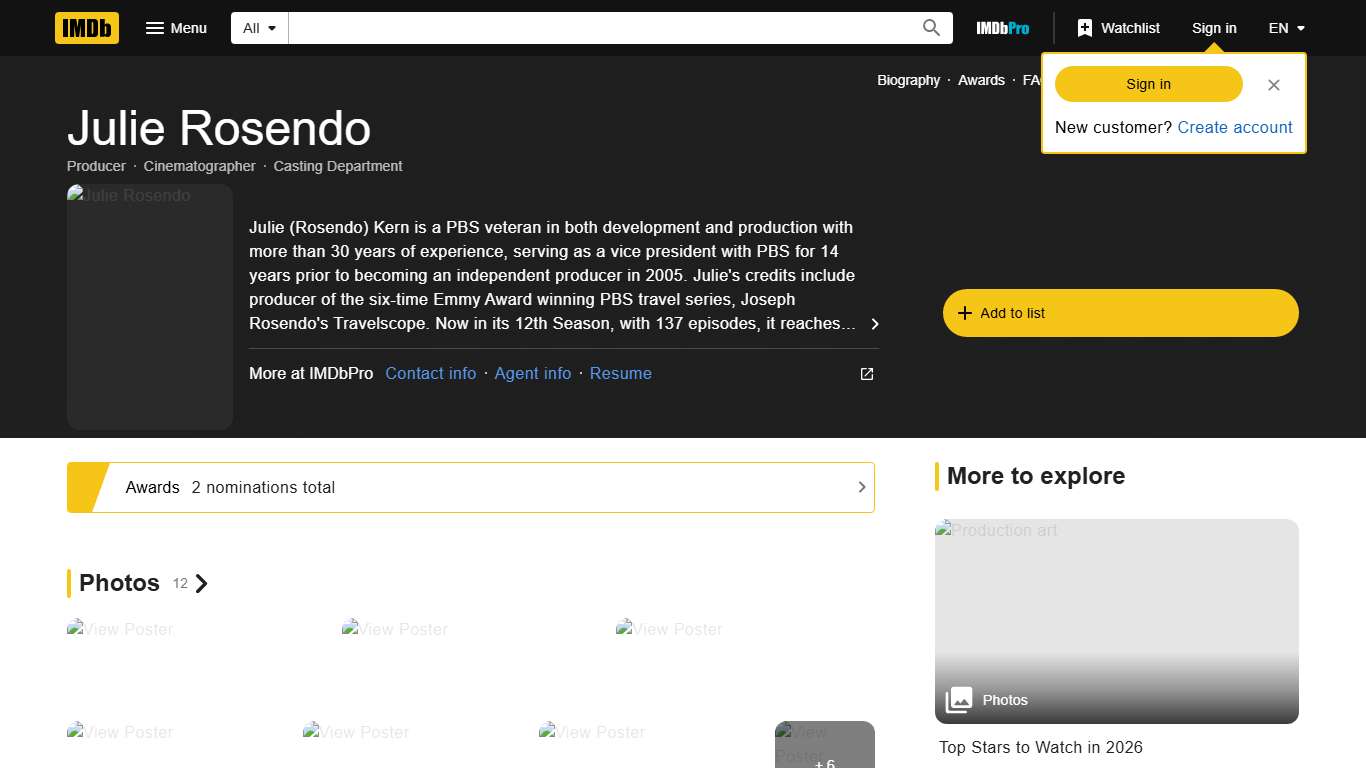
Task: Open the EN language dropdown
Action: pos(1286,28)
